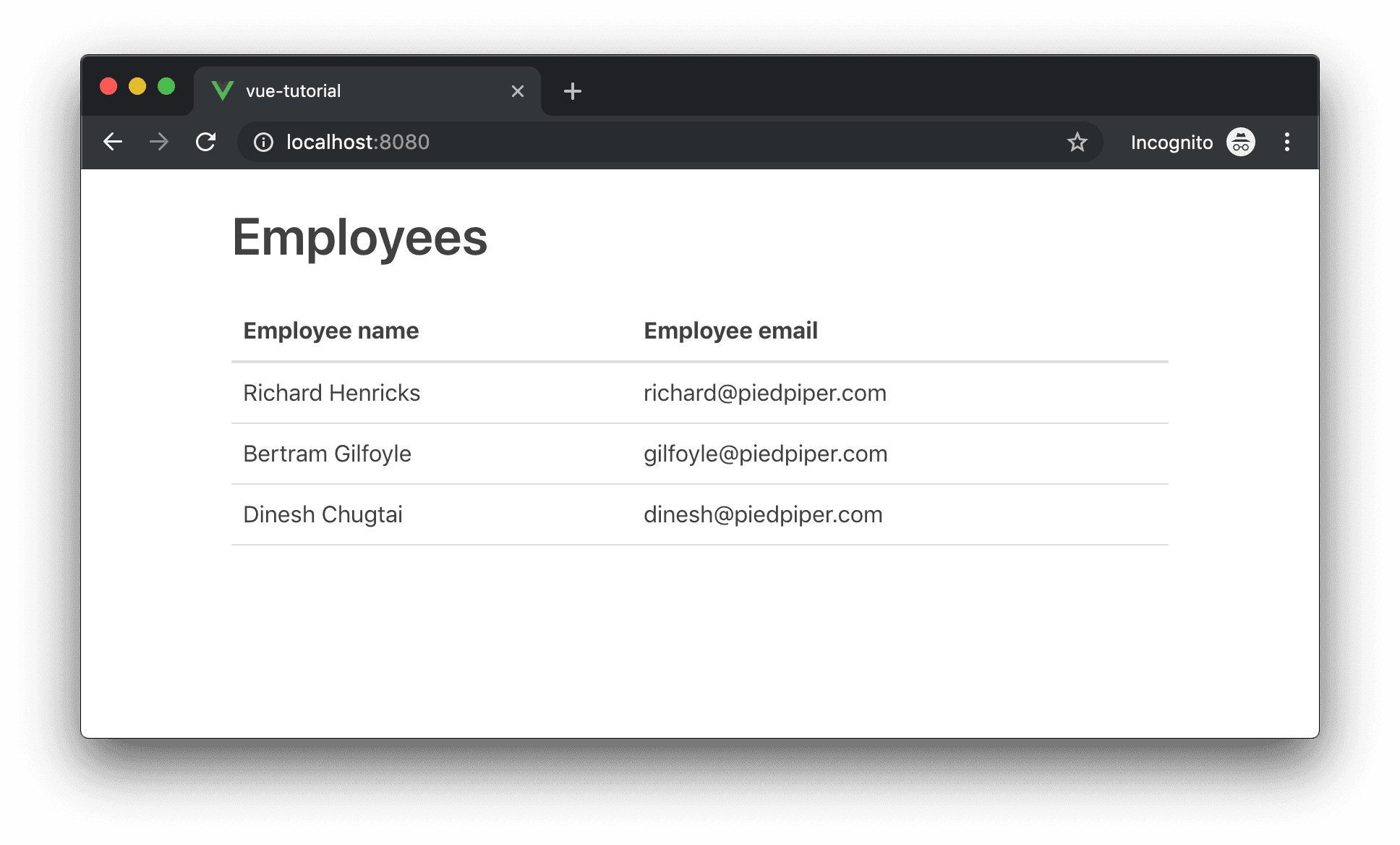
Task: Bookmark this page with the star icon
Action: click(1077, 142)
